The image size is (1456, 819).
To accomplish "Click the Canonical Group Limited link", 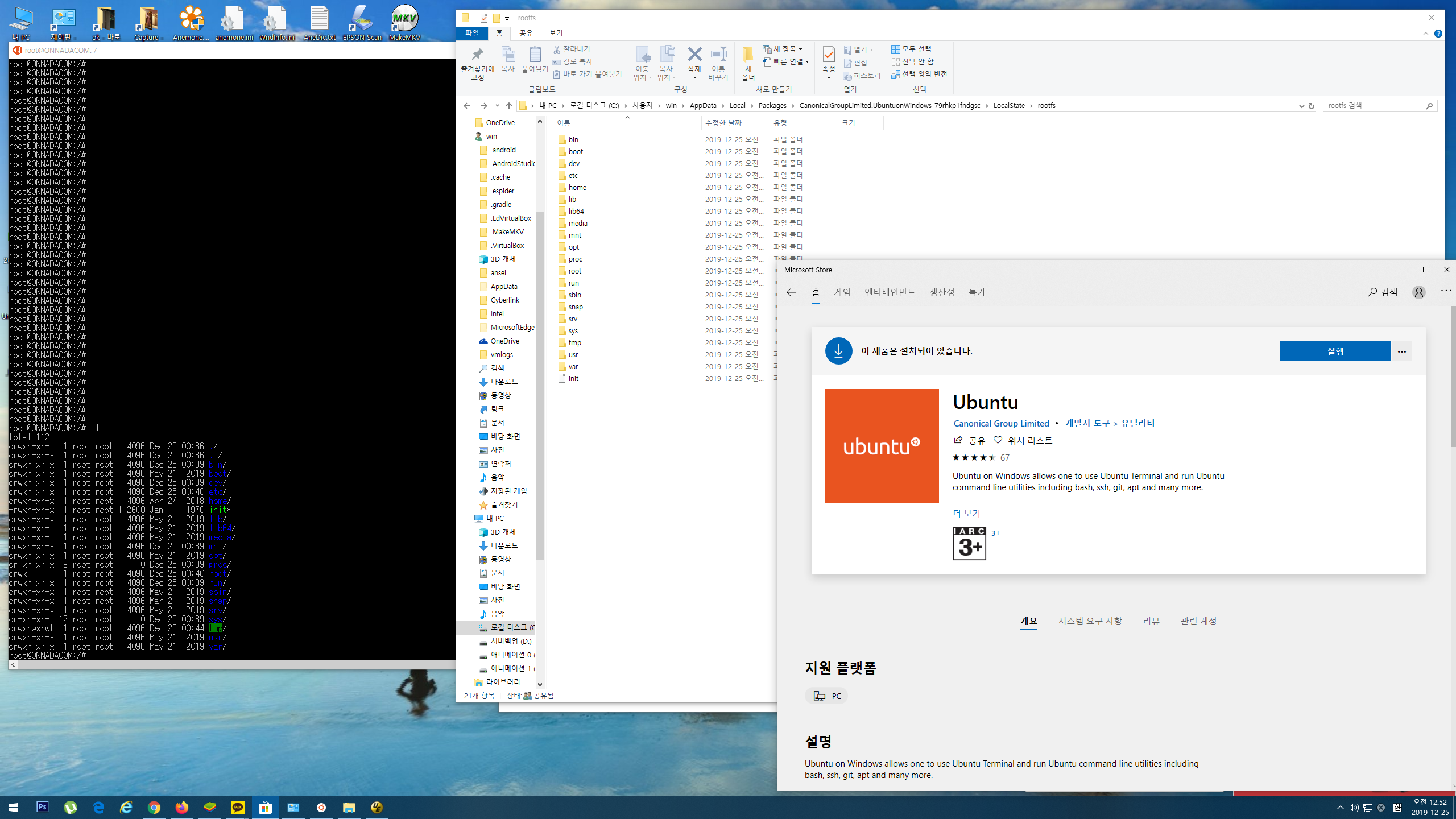I will click(x=1001, y=423).
